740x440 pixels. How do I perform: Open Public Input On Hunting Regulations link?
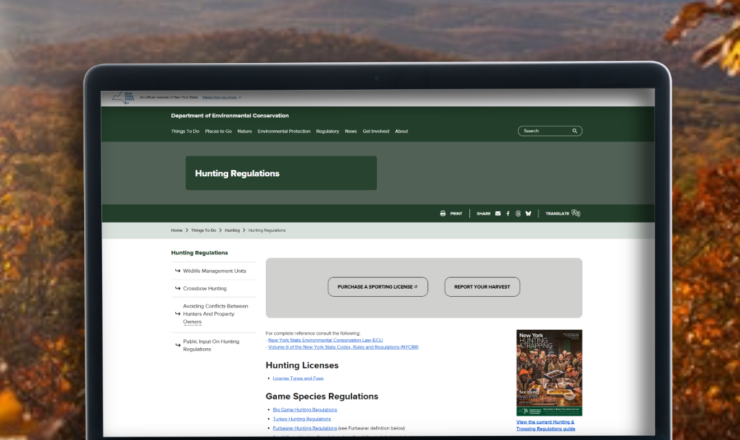(211, 345)
